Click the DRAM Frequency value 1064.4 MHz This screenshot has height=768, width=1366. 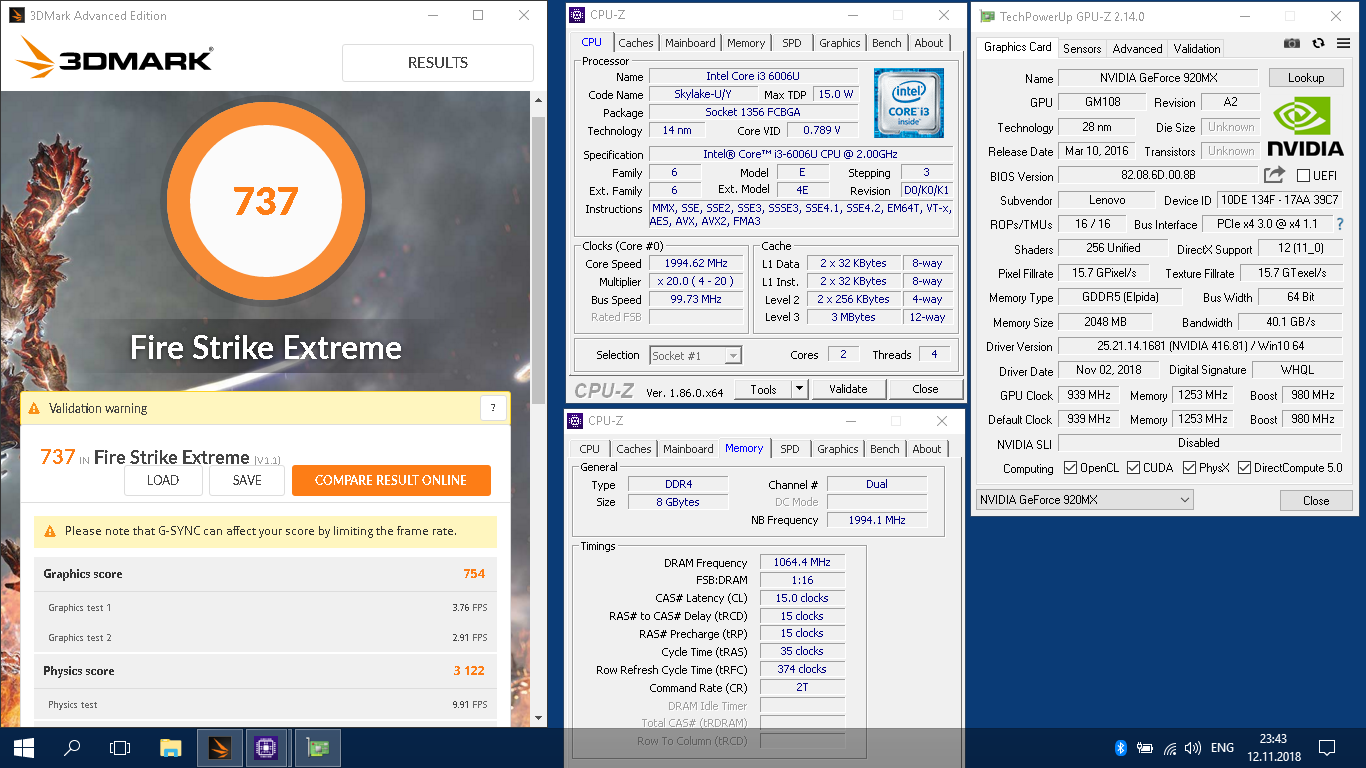pyautogui.click(x=802, y=563)
